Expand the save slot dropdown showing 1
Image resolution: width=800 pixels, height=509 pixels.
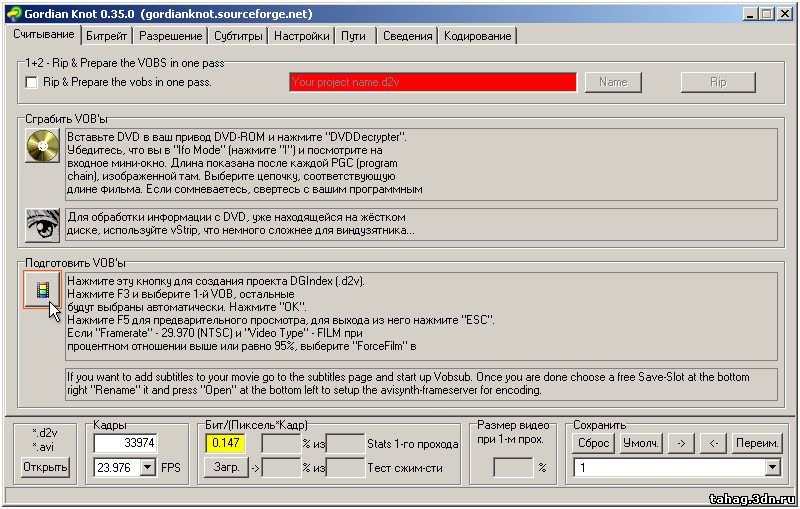772,467
